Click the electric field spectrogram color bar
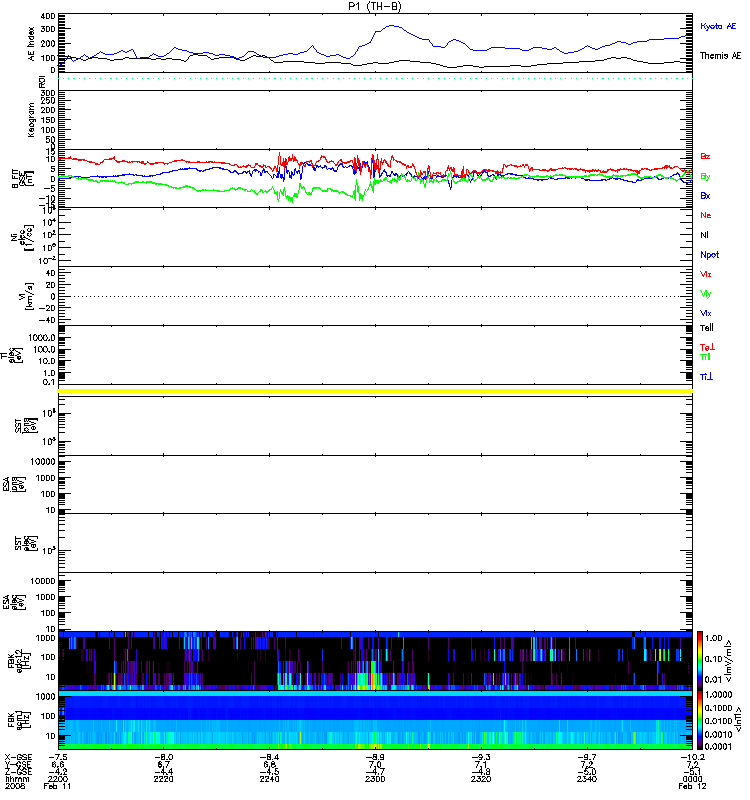Screen dimensions: 750x800 [x=699, y=660]
